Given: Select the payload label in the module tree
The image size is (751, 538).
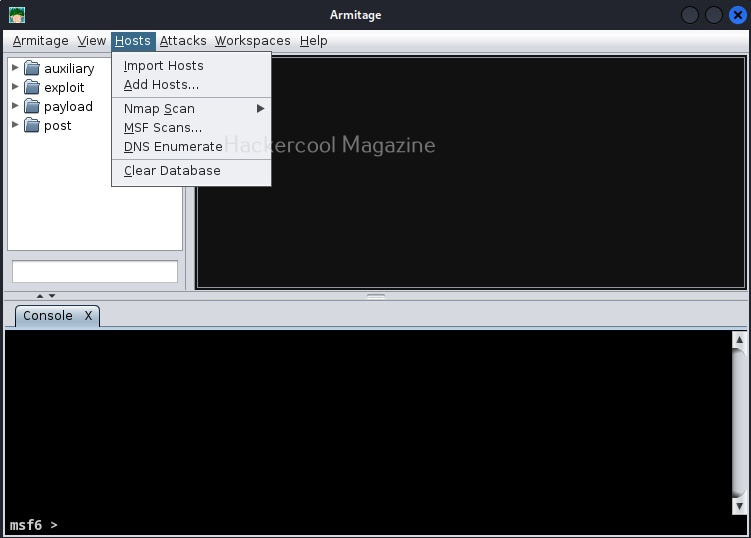Looking at the screenshot, I should [68, 106].
